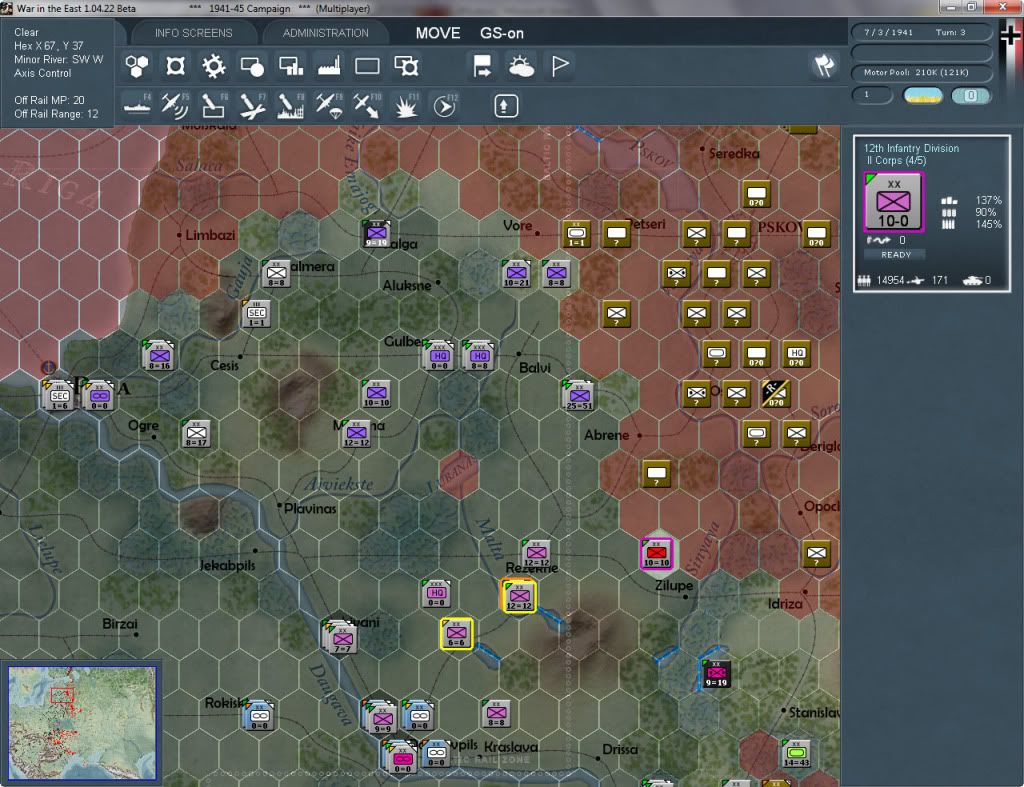This screenshot has width=1024, height=787.
Task: Click the Plavinas town on the map
Action: coord(310,508)
